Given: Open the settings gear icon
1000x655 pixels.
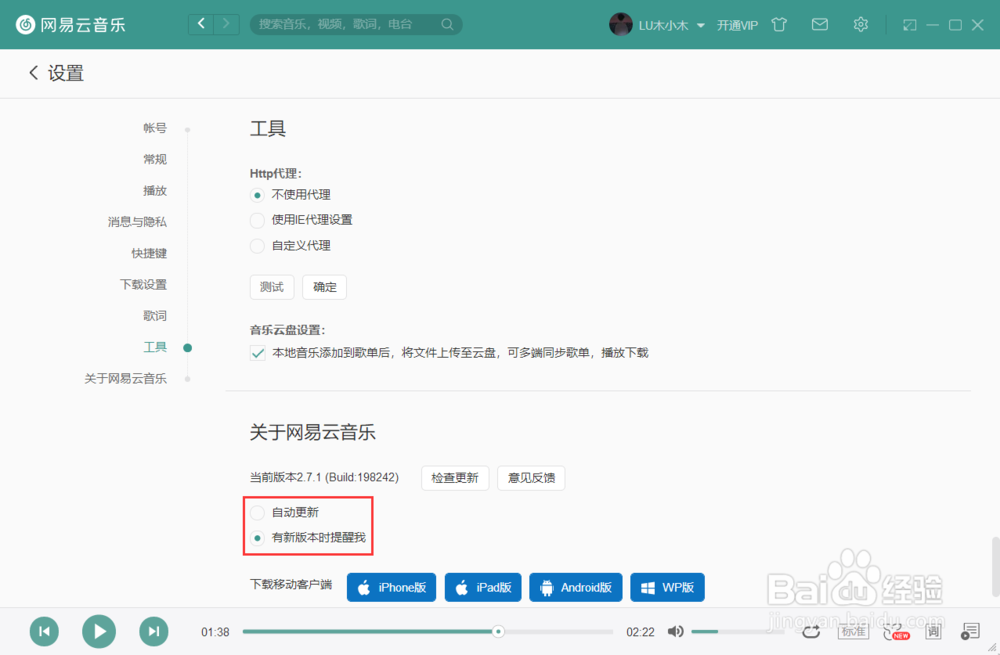Looking at the screenshot, I should tap(860, 24).
